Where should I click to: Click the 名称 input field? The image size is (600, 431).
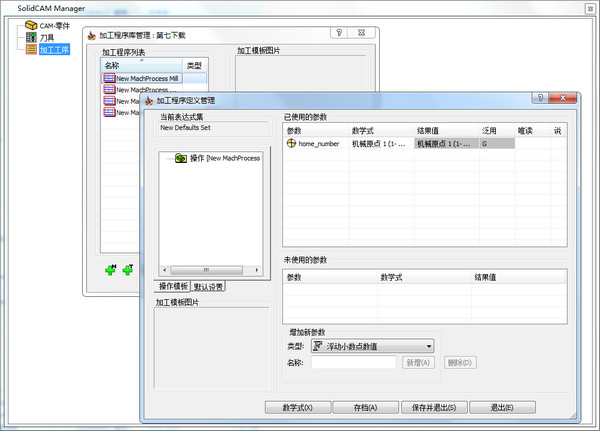tap(354, 362)
